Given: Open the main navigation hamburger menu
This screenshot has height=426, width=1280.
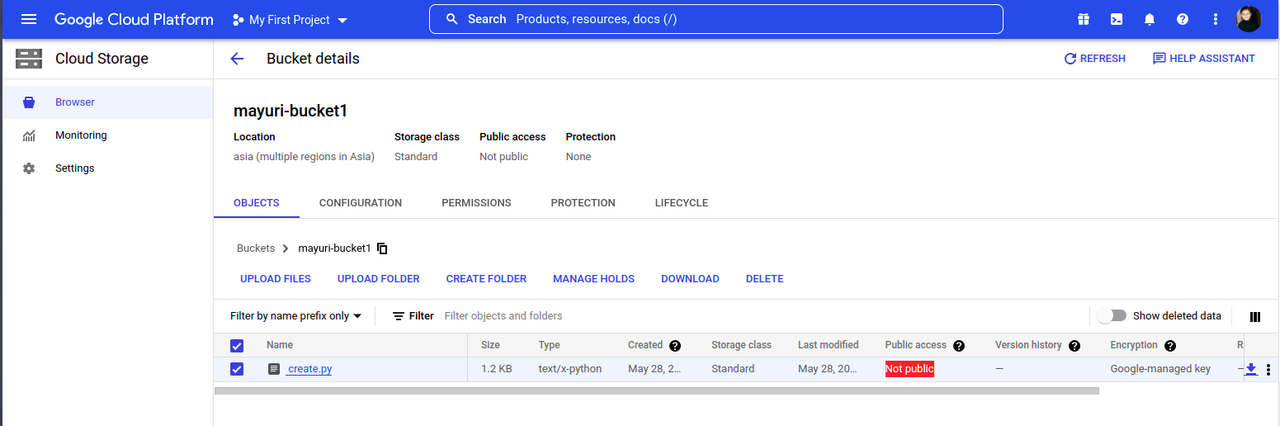Looking at the screenshot, I should (x=28, y=19).
